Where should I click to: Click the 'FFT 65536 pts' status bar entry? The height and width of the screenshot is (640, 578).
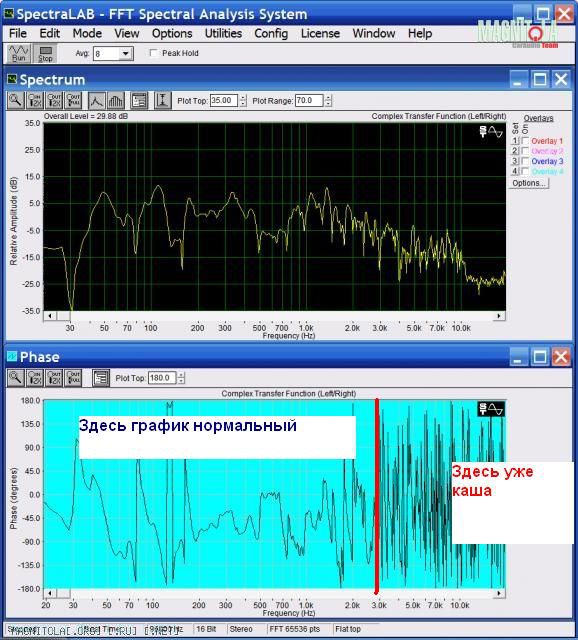295,629
